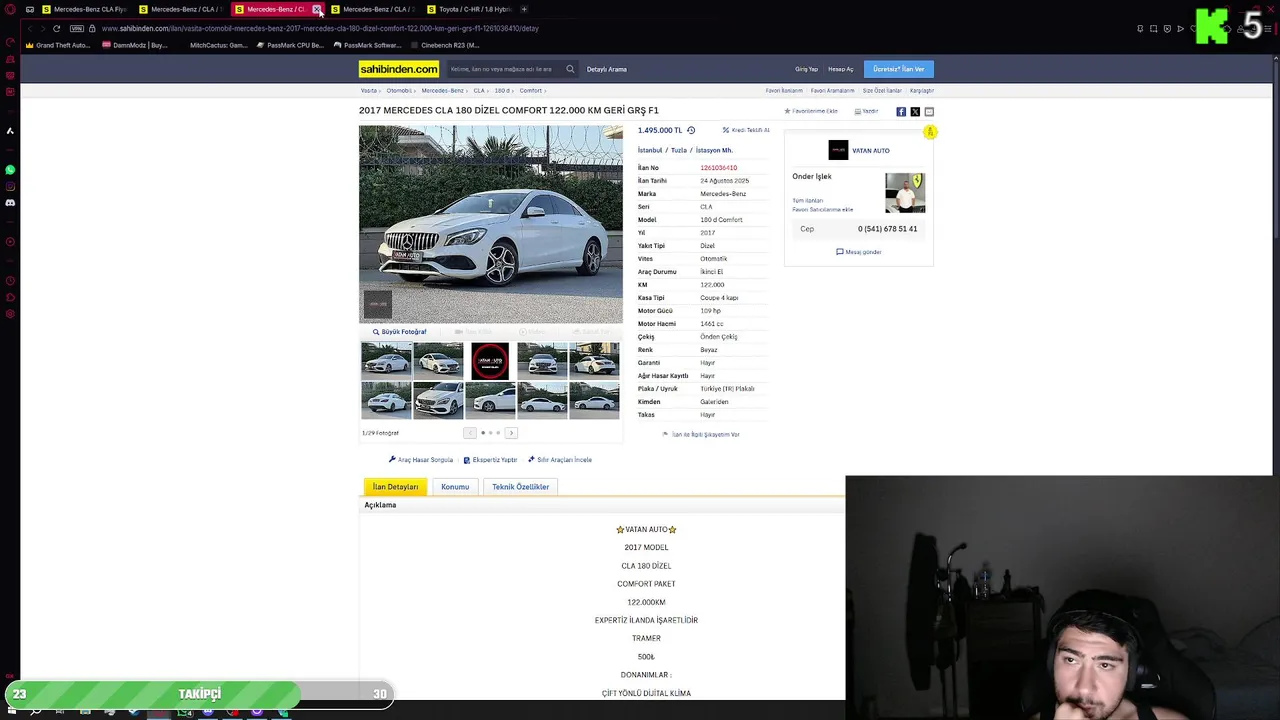Go to next thumbnail page arrow
The width and height of the screenshot is (1280, 720).
point(511,433)
